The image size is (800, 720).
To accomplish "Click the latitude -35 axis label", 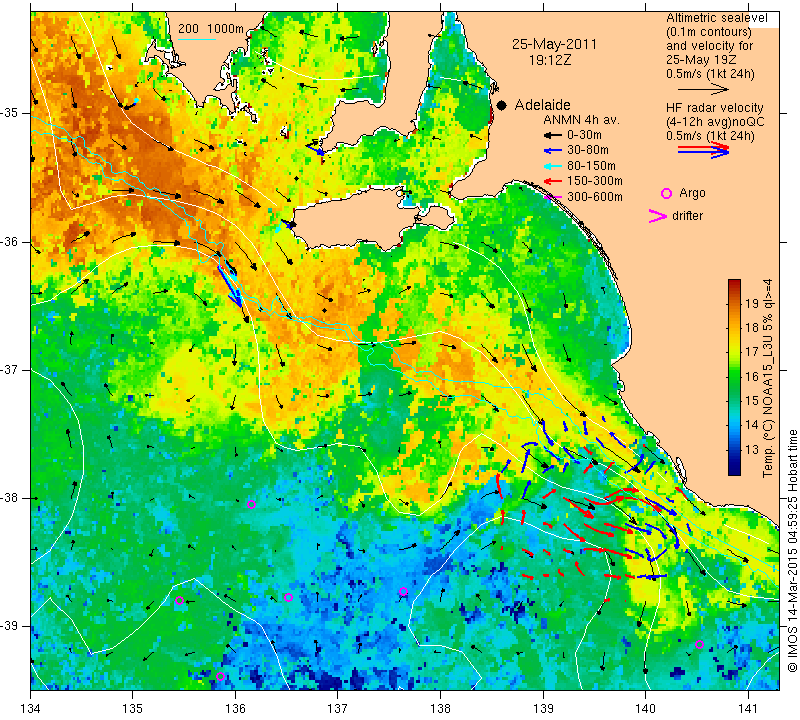I will pyautogui.click(x=9, y=113).
